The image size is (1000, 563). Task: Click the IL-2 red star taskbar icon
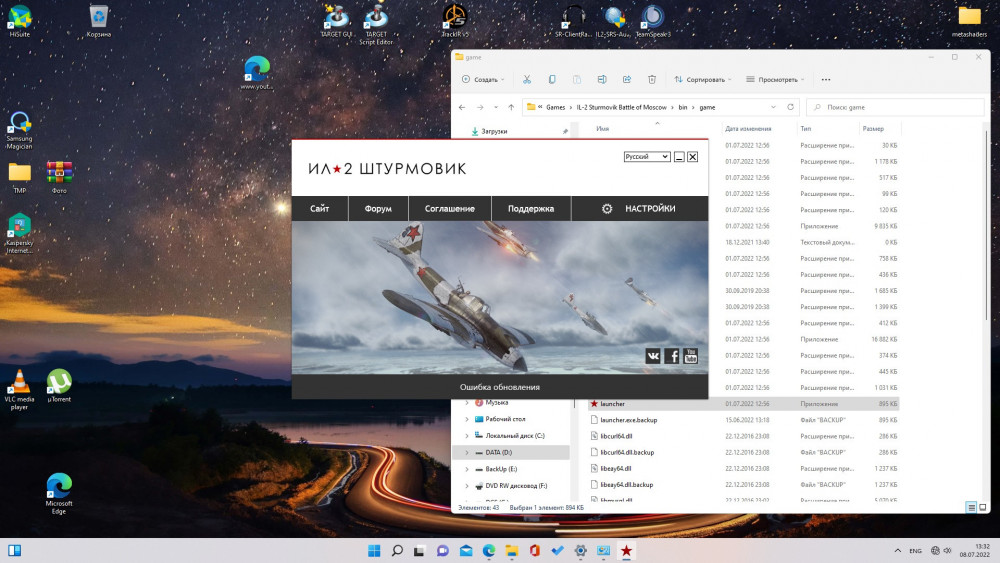pos(626,550)
